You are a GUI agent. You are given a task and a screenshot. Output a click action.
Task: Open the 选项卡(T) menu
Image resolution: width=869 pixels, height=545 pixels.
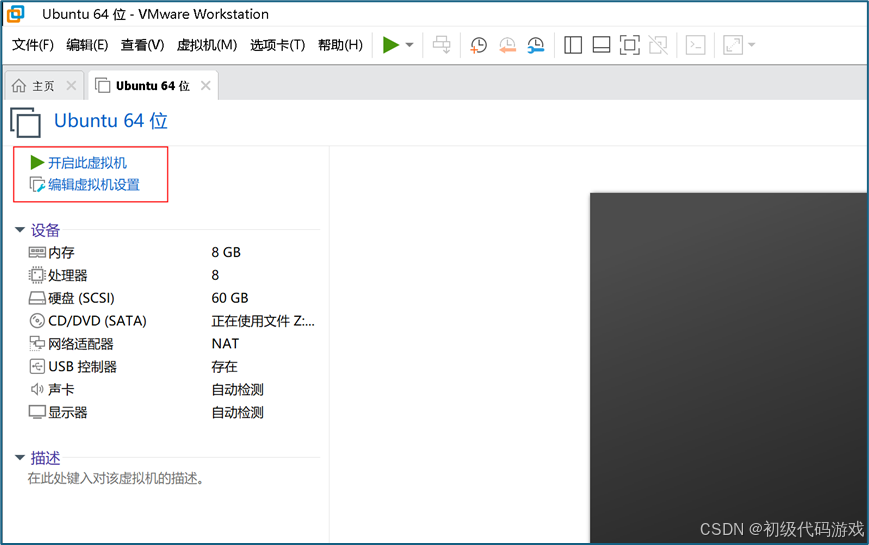pos(278,45)
